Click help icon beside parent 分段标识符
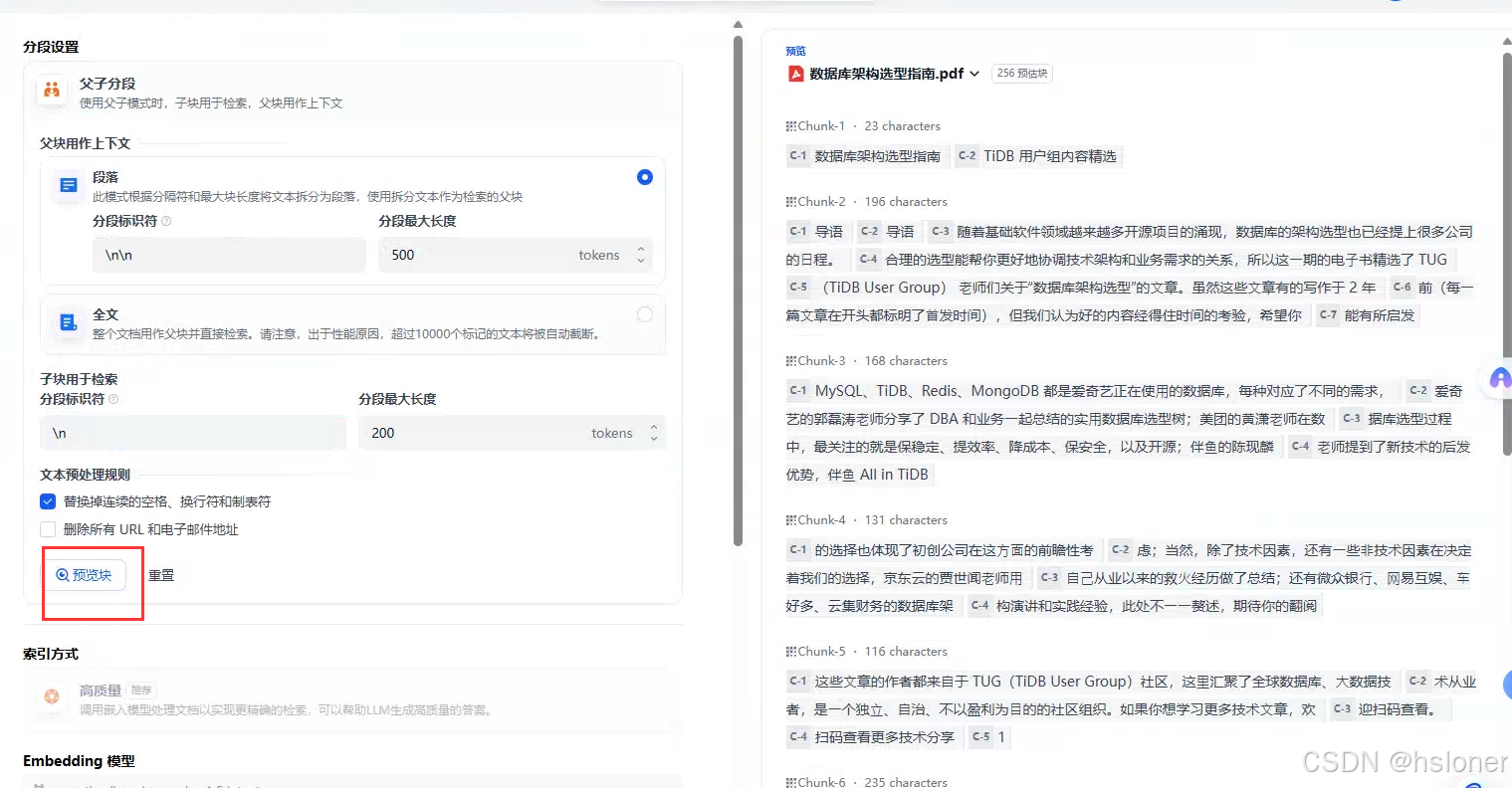Screen dimensions: 1512x788 tap(166, 221)
